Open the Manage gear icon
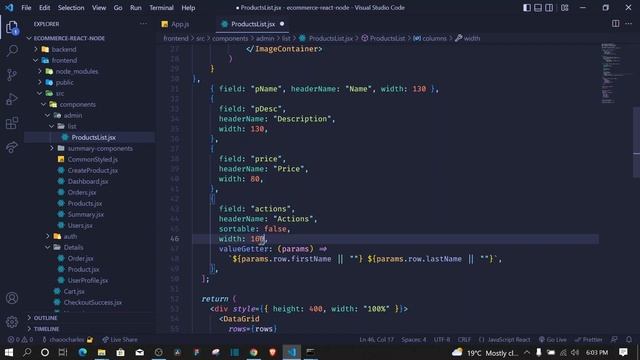Viewport: 640px width, 360px height. [x=12, y=322]
